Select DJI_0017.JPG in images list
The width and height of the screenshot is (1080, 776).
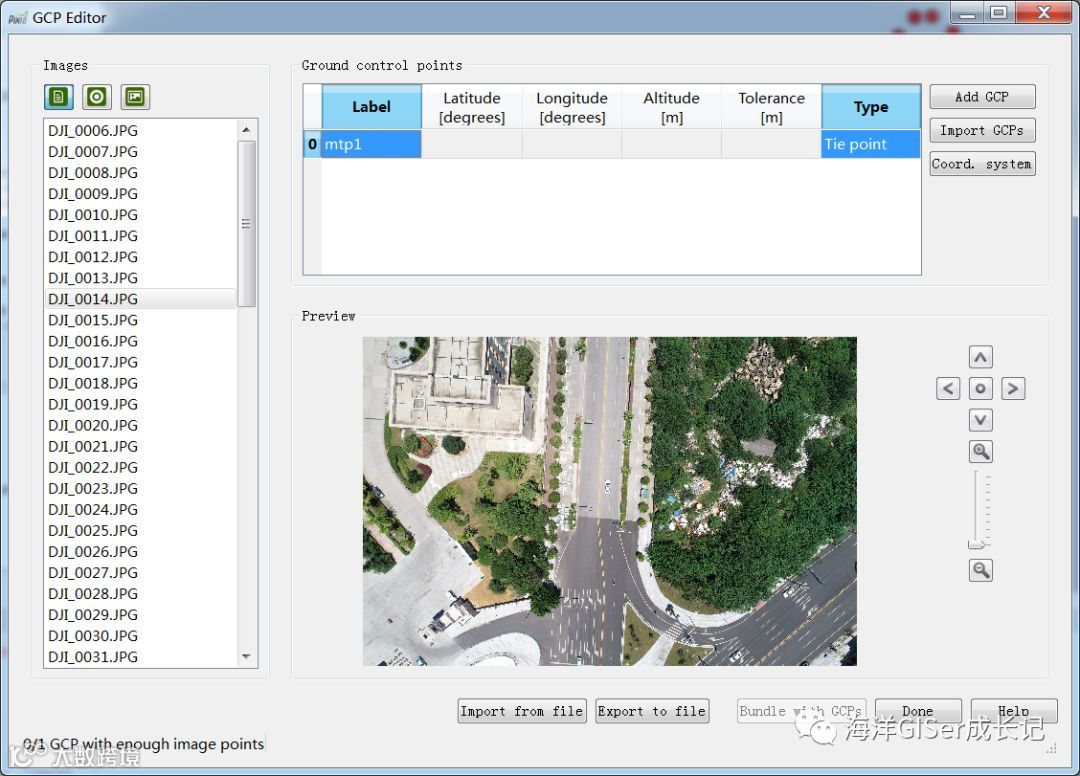(141, 362)
